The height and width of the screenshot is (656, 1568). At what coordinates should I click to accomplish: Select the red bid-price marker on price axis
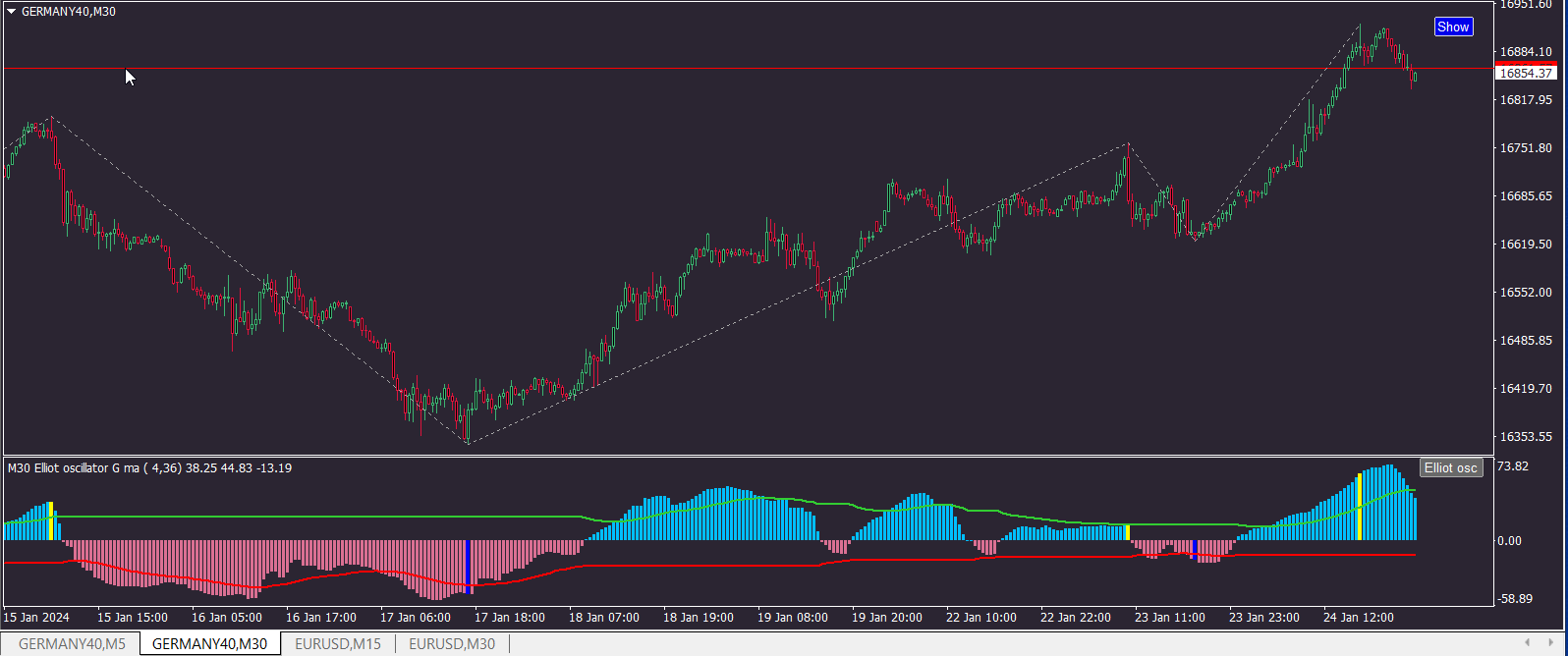(1526, 62)
